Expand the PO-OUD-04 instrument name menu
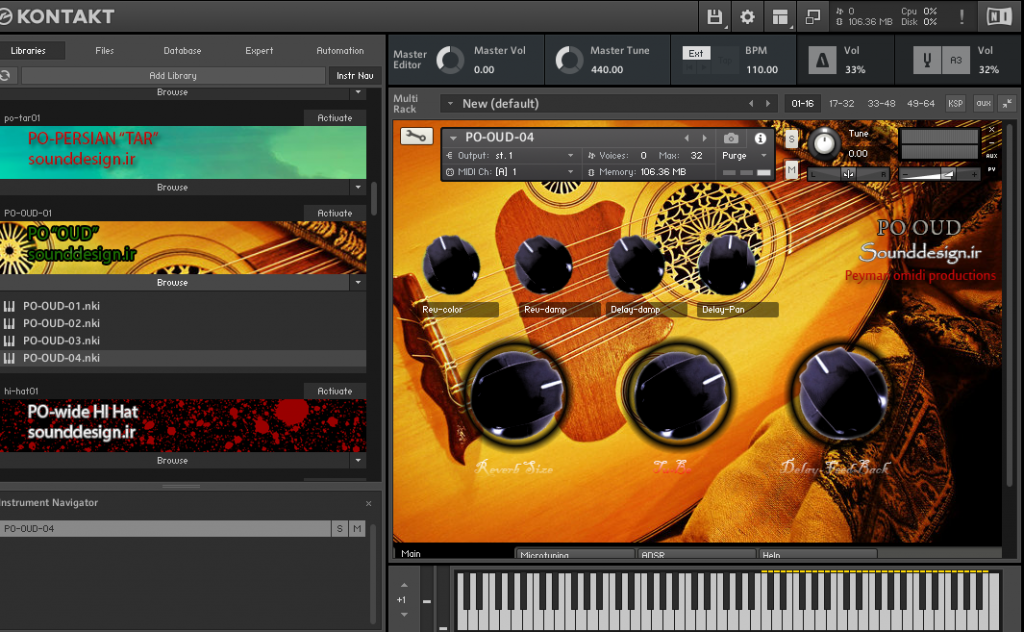 point(453,138)
